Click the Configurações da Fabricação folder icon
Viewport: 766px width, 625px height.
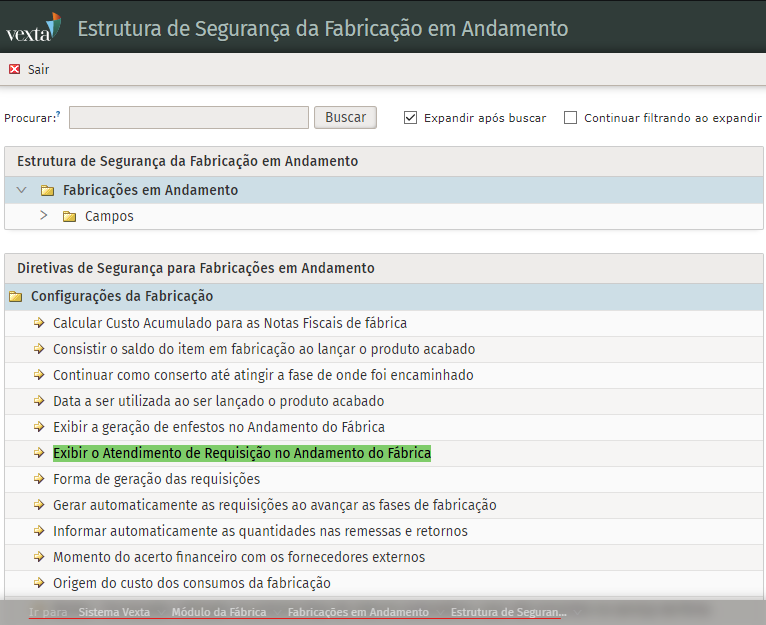pyautogui.click(x=16, y=297)
